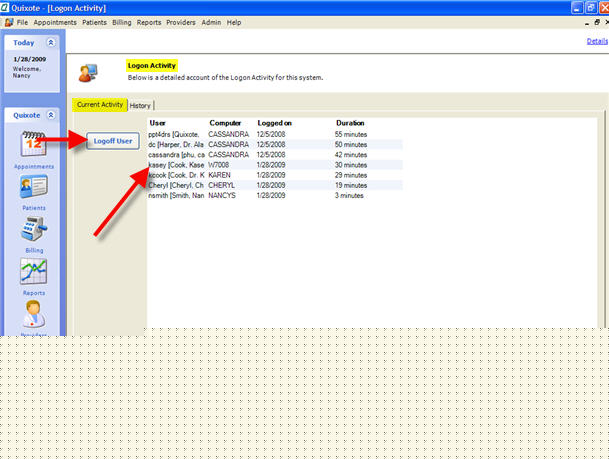Open the Help menu
Screen dimensions: 609x459
[234, 23]
